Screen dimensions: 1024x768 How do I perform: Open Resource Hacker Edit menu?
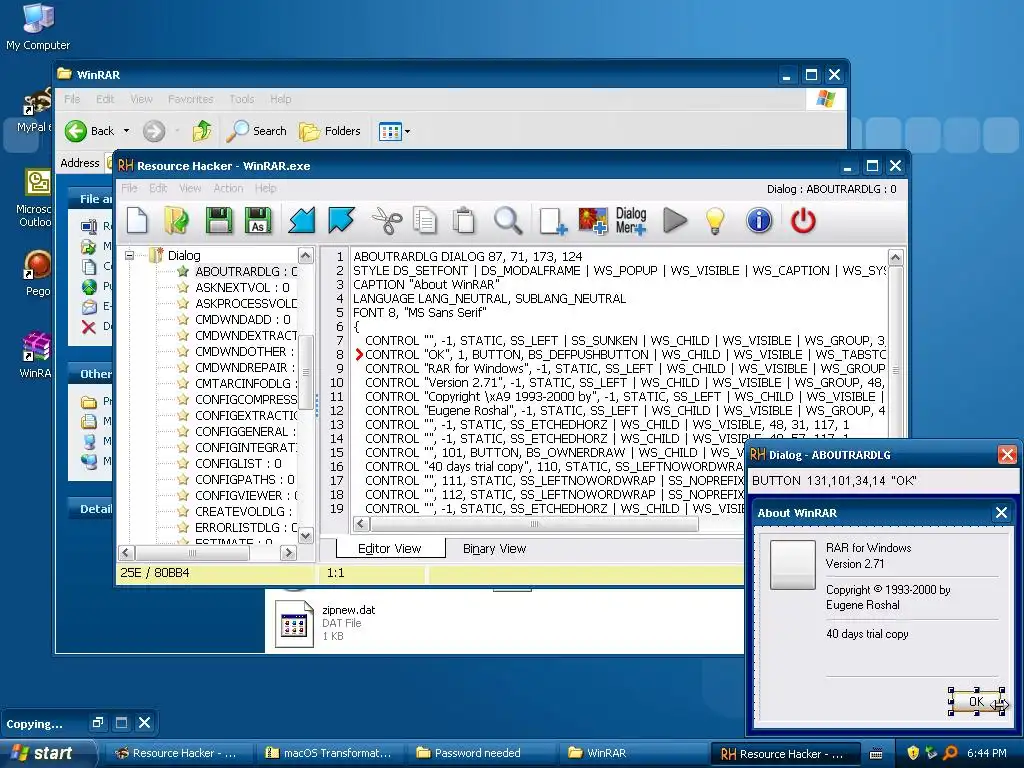(158, 188)
